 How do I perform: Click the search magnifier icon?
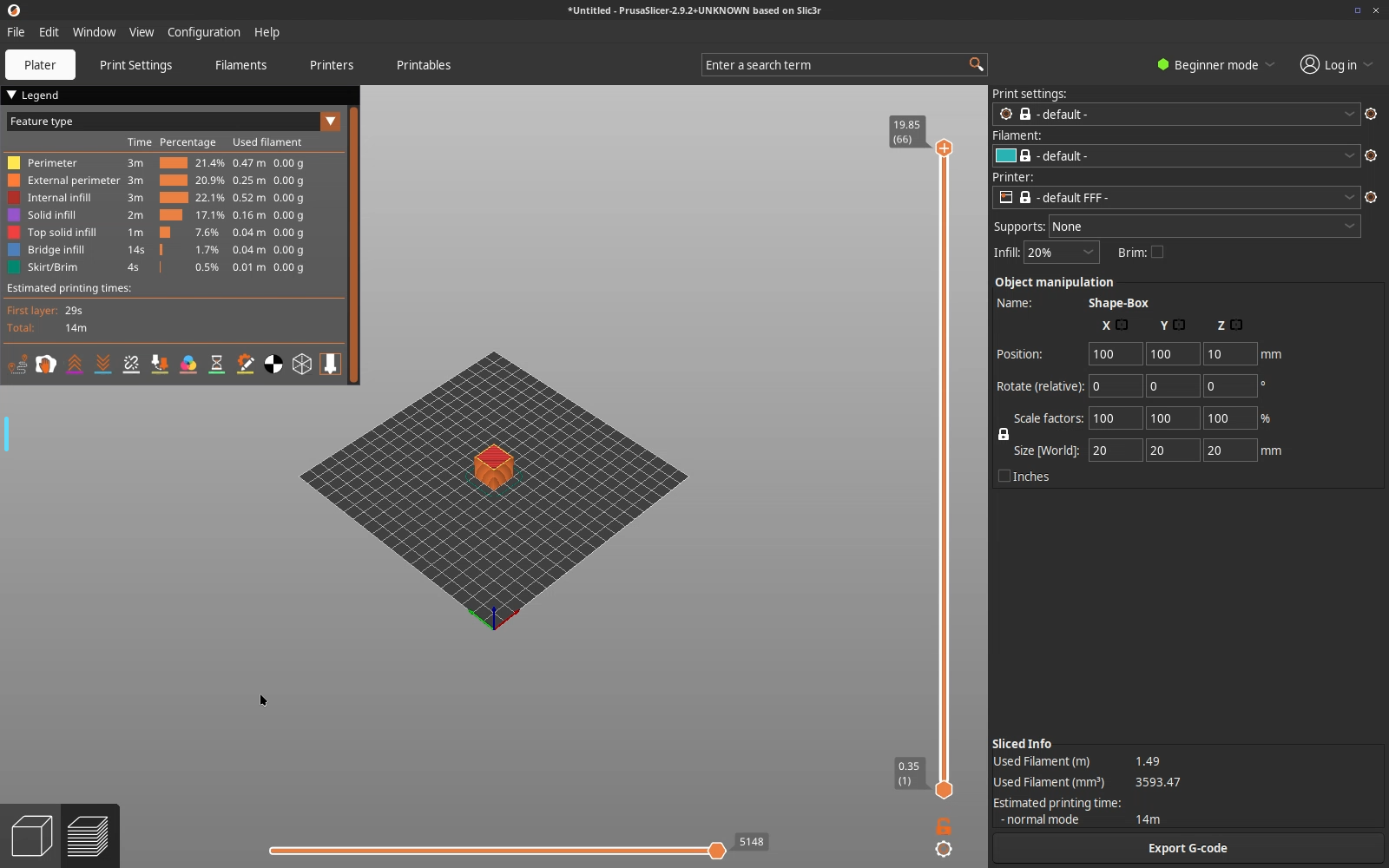976,64
